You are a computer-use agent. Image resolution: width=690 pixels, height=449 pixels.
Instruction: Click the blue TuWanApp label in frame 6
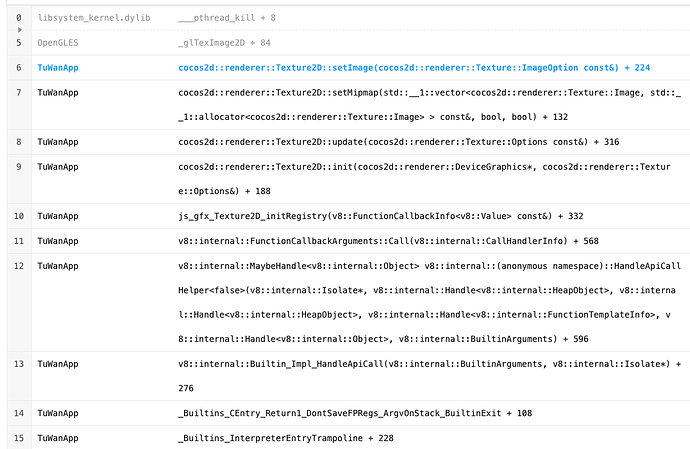pos(59,67)
